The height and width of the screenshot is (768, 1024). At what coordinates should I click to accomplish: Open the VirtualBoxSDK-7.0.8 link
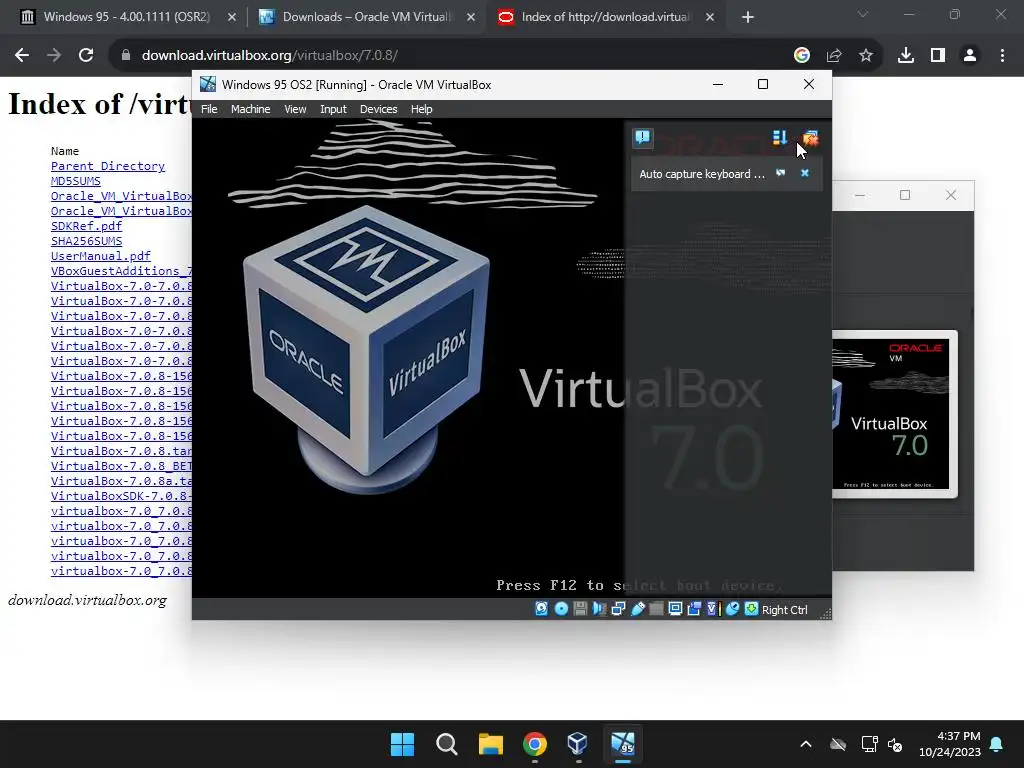click(x=121, y=496)
